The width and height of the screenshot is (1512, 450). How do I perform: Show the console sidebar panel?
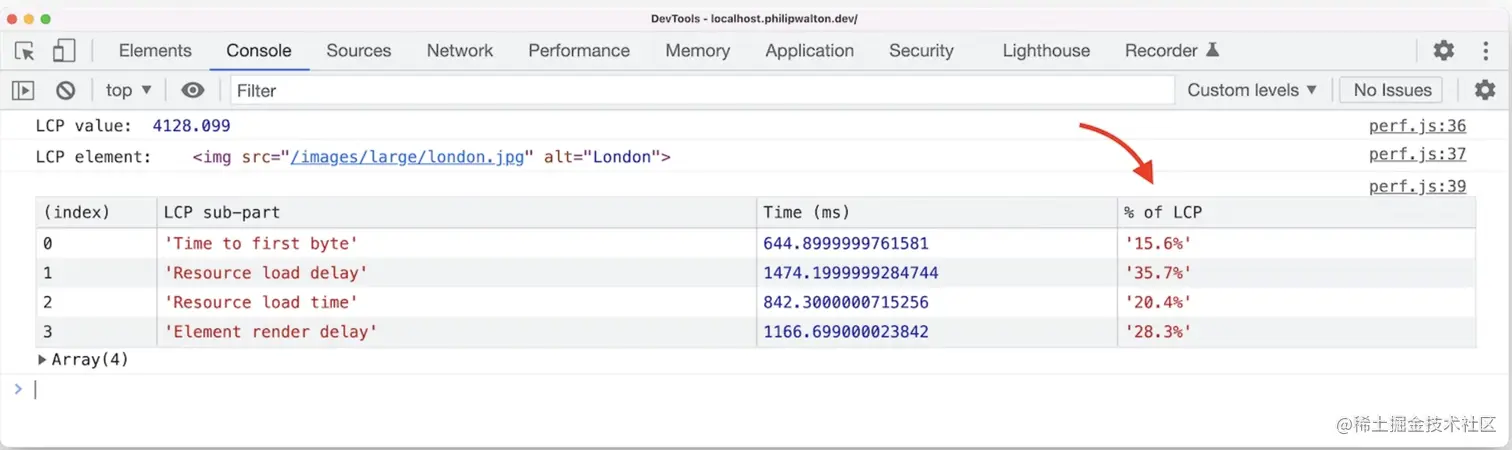point(23,90)
